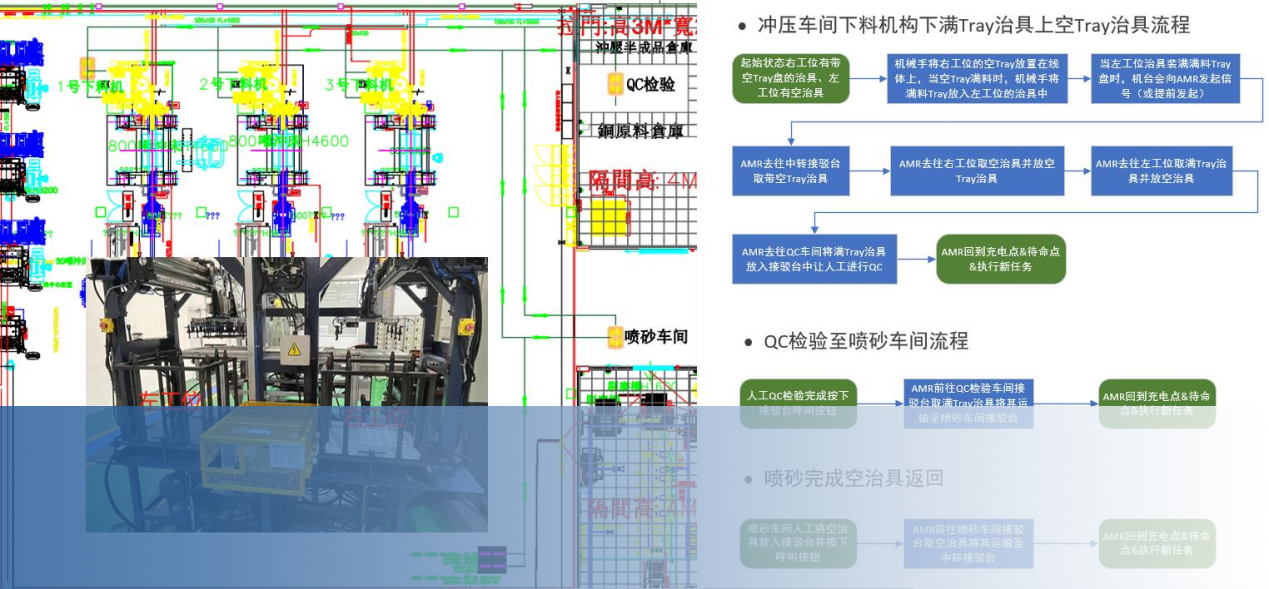Click the orange door marker beside 1号下料机
The height and width of the screenshot is (589, 1269).
[88, 67]
